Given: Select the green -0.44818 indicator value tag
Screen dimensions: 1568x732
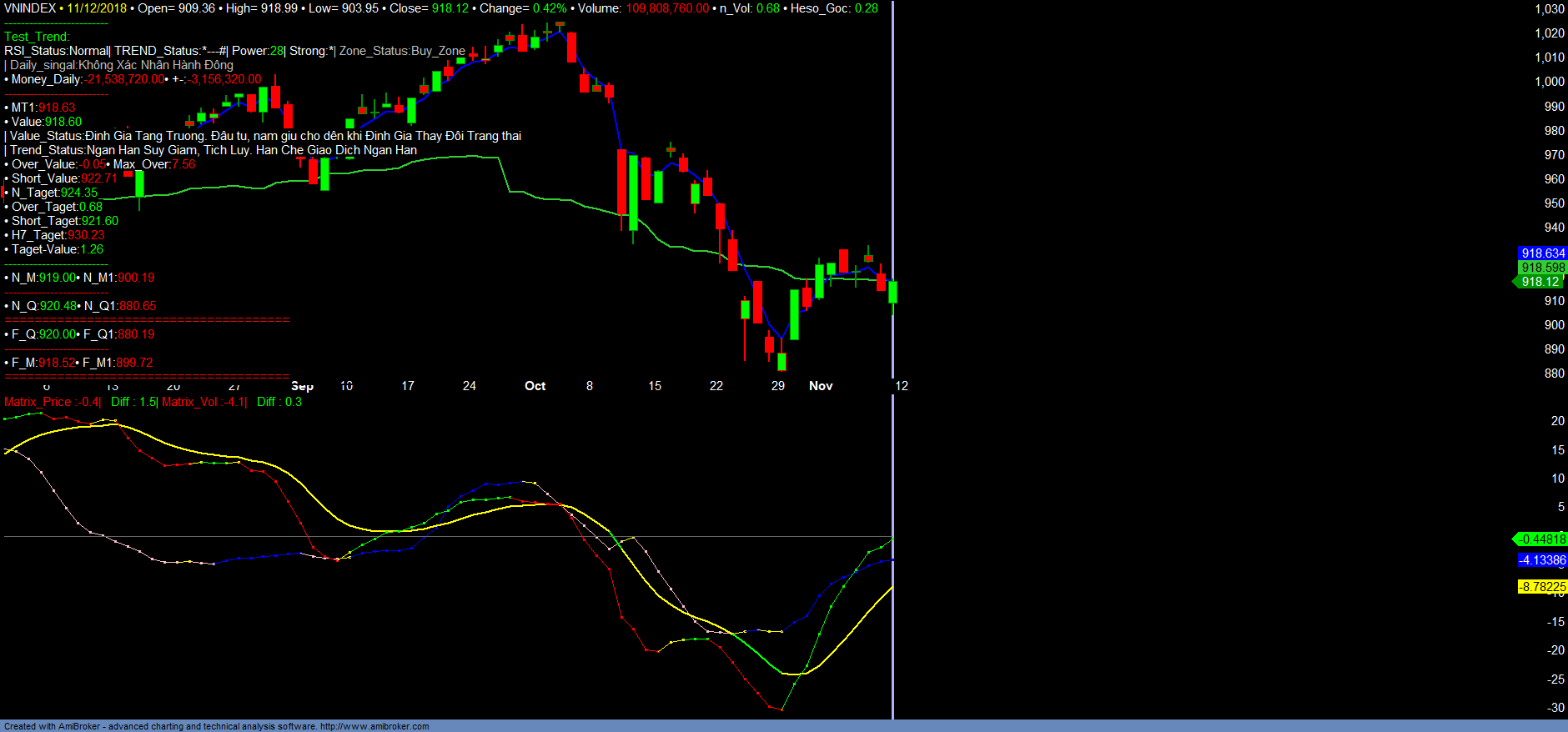Looking at the screenshot, I should (1541, 539).
